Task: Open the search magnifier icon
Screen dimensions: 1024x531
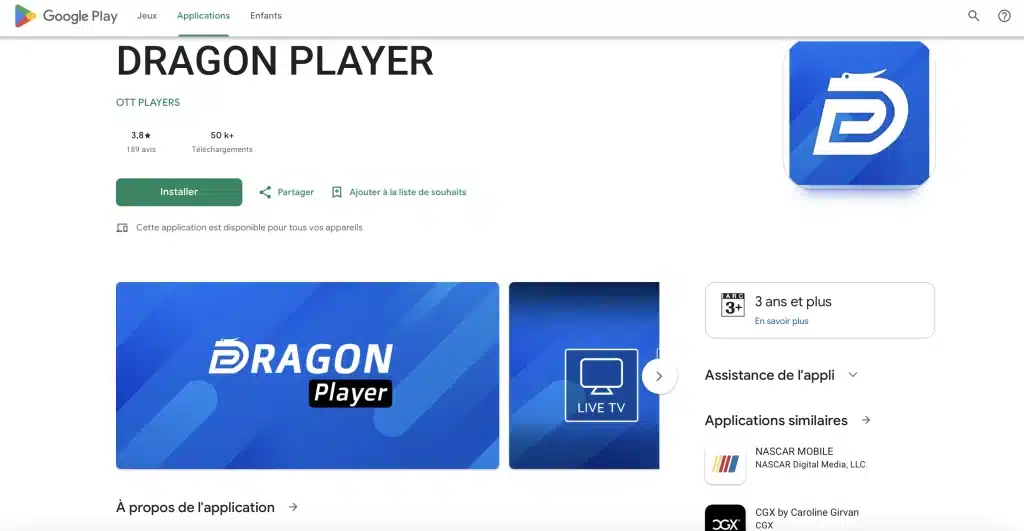Action: click(973, 16)
